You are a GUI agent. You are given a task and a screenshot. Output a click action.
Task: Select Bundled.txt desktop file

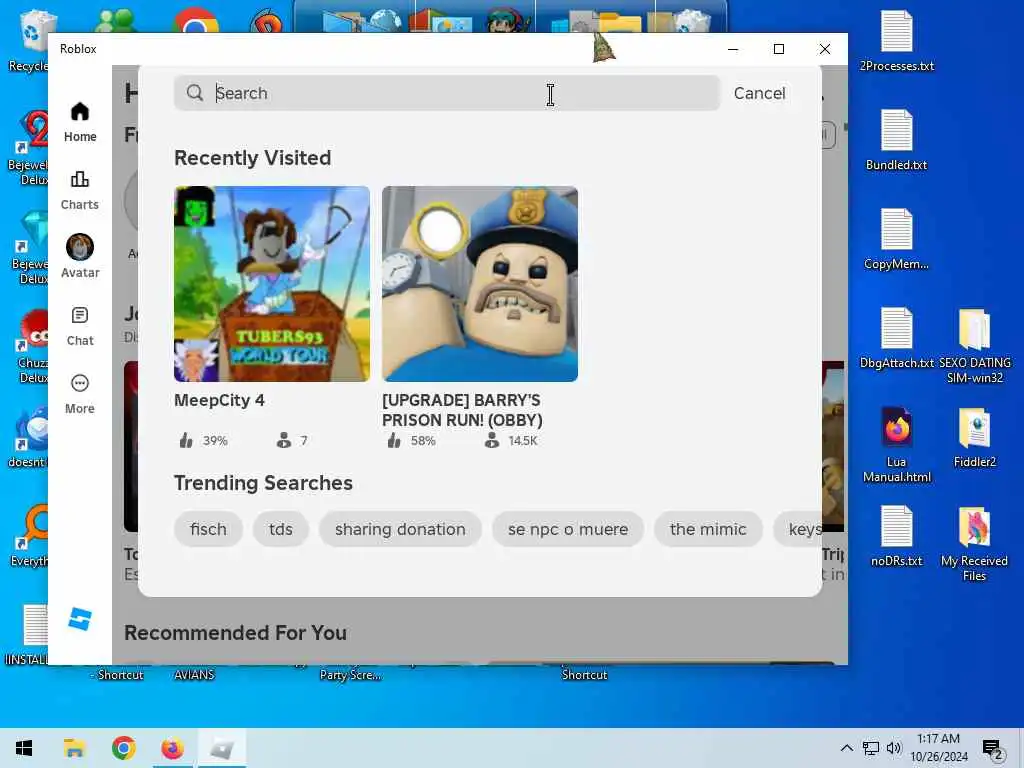coord(897,140)
